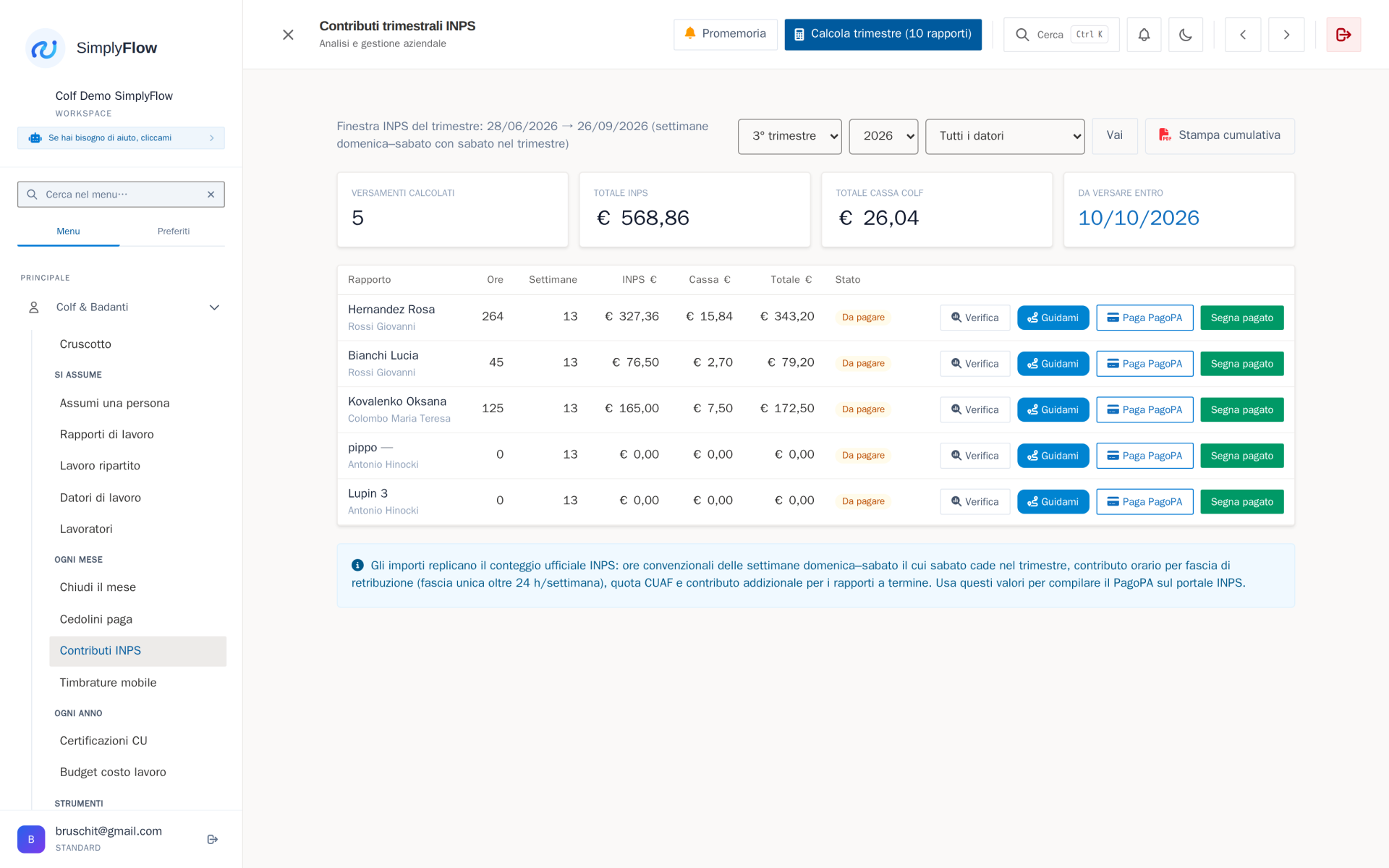Click the user avatar B
The width and height of the screenshot is (1389, 868).
pos(31,839)
